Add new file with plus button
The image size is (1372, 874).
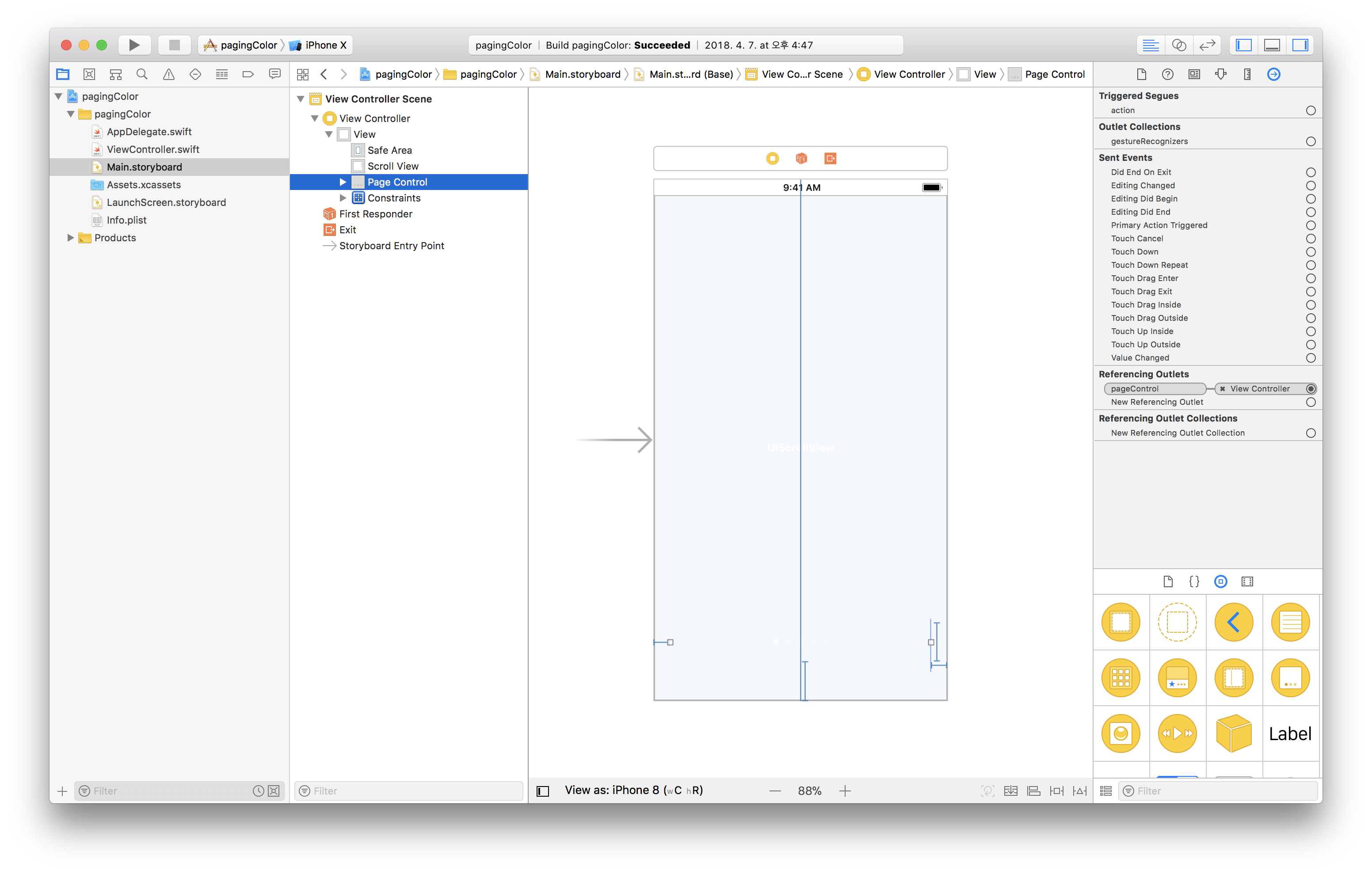coord(63,791)
